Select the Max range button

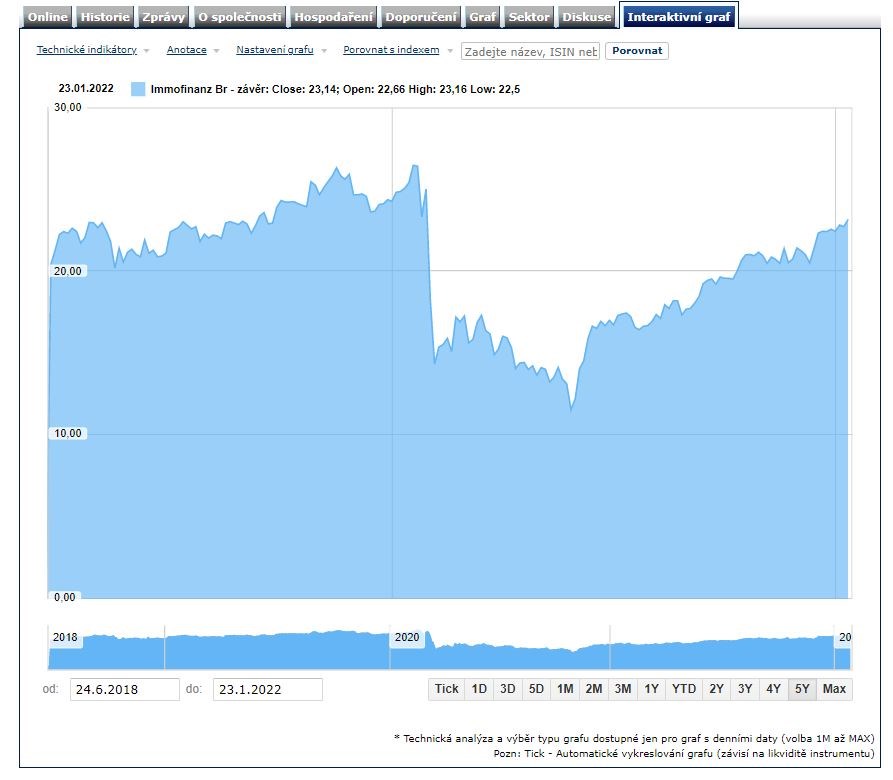click(834, 689)
